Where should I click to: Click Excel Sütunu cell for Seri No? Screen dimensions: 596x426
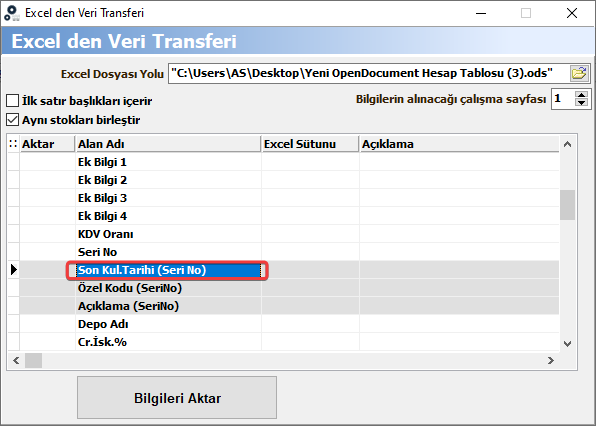(310, 252)
